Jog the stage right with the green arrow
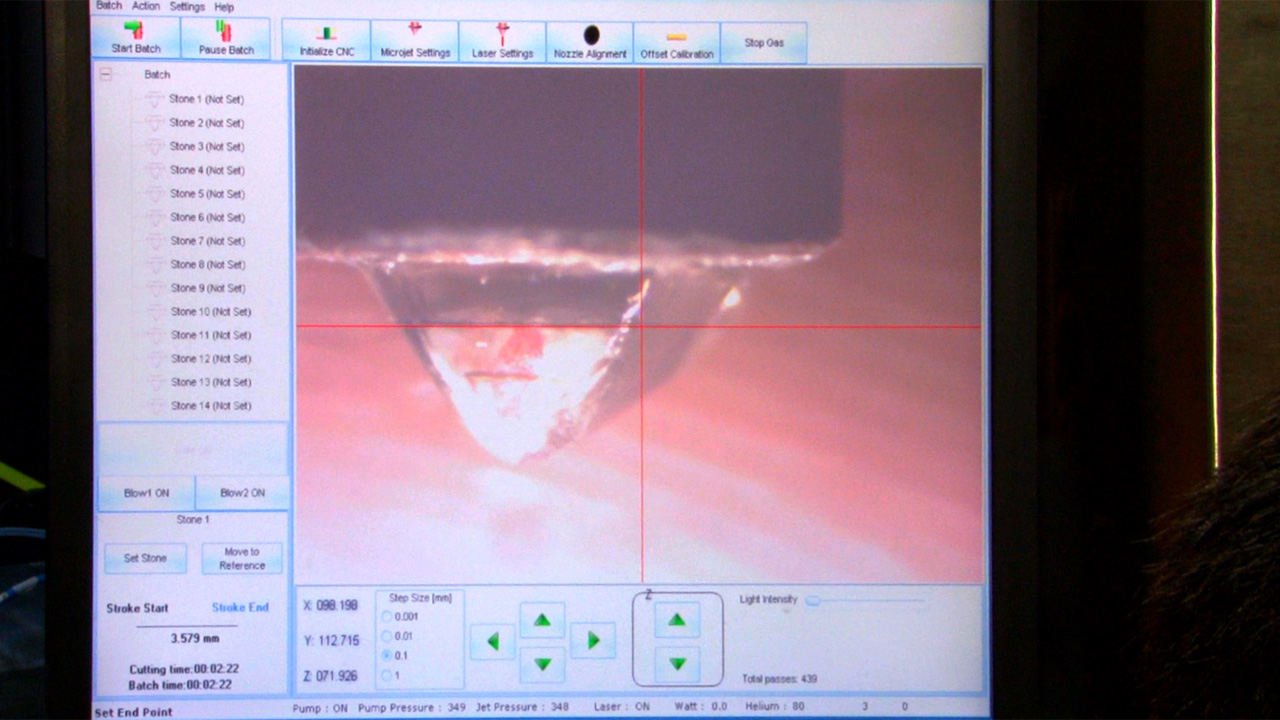This screenshot has width=1280, height=720. [x=593, y=640]
